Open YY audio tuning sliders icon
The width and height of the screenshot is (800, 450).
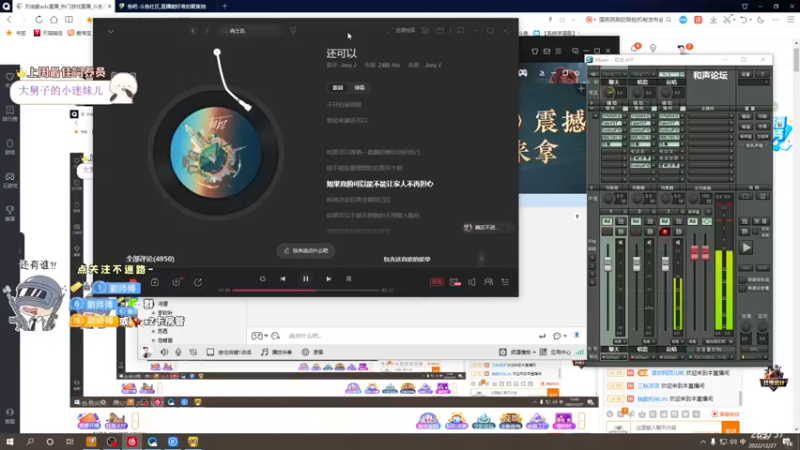click(x=193, y=352)
